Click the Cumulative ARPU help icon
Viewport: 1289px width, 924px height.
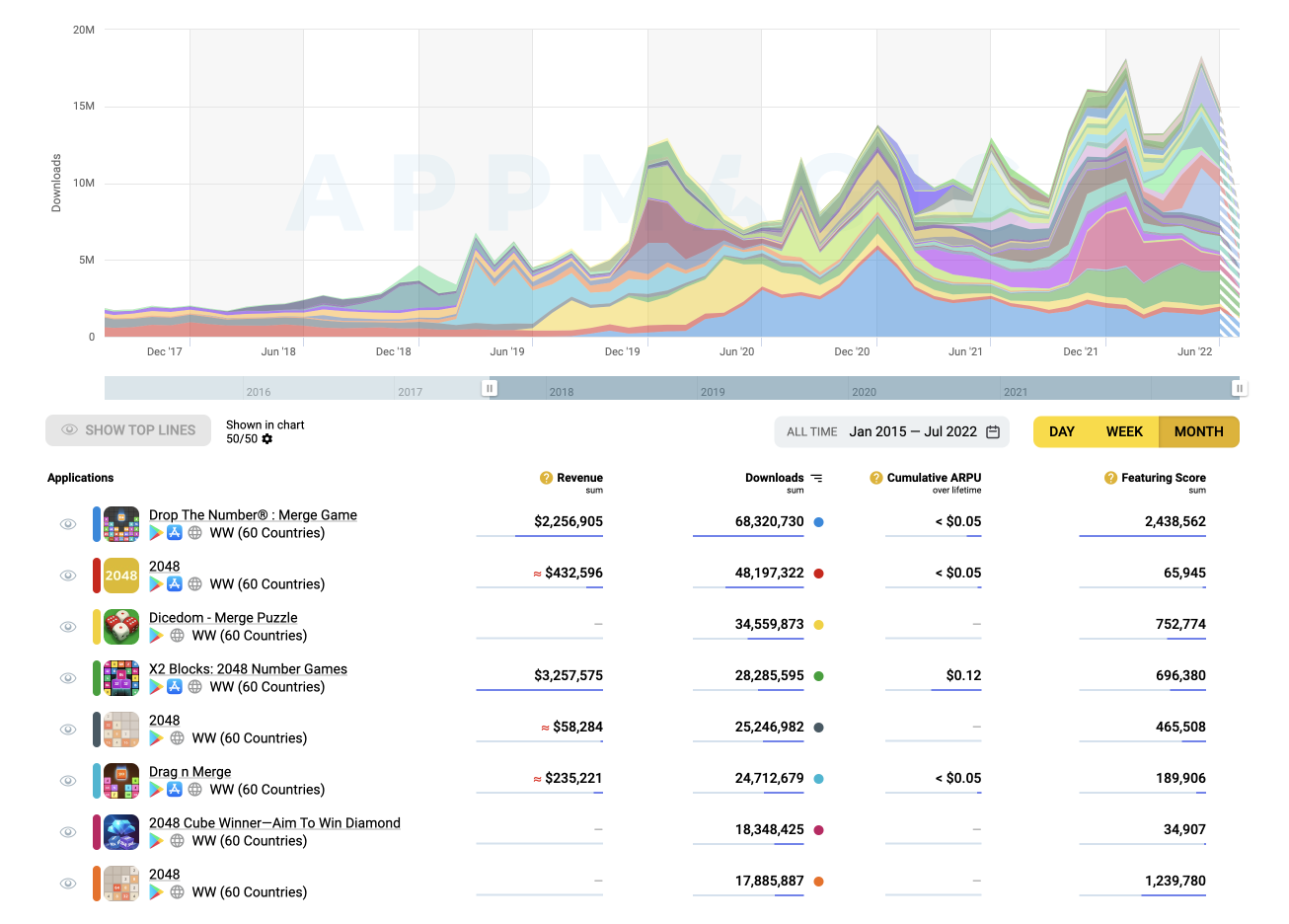pyautogui.click(x=875, y=478)
